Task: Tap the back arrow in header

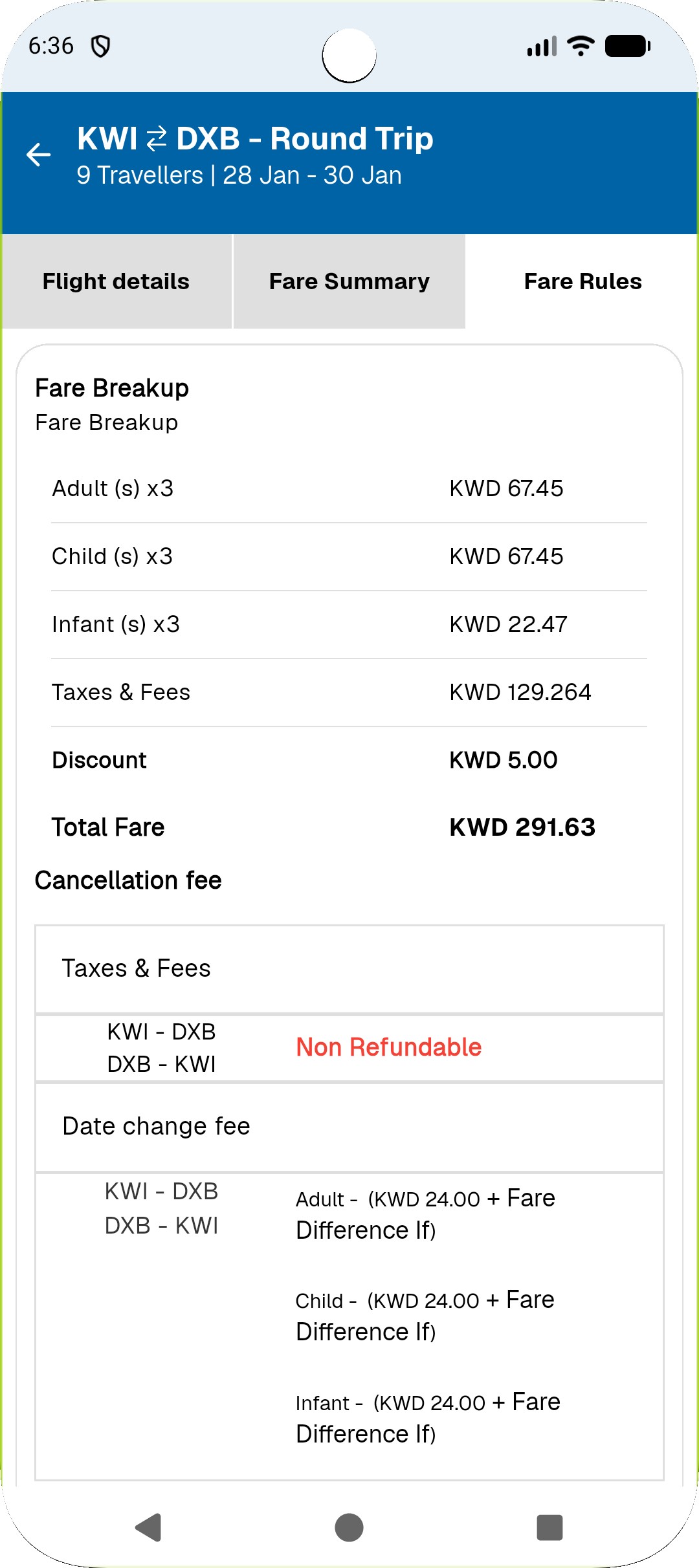Action: [39, 155]
